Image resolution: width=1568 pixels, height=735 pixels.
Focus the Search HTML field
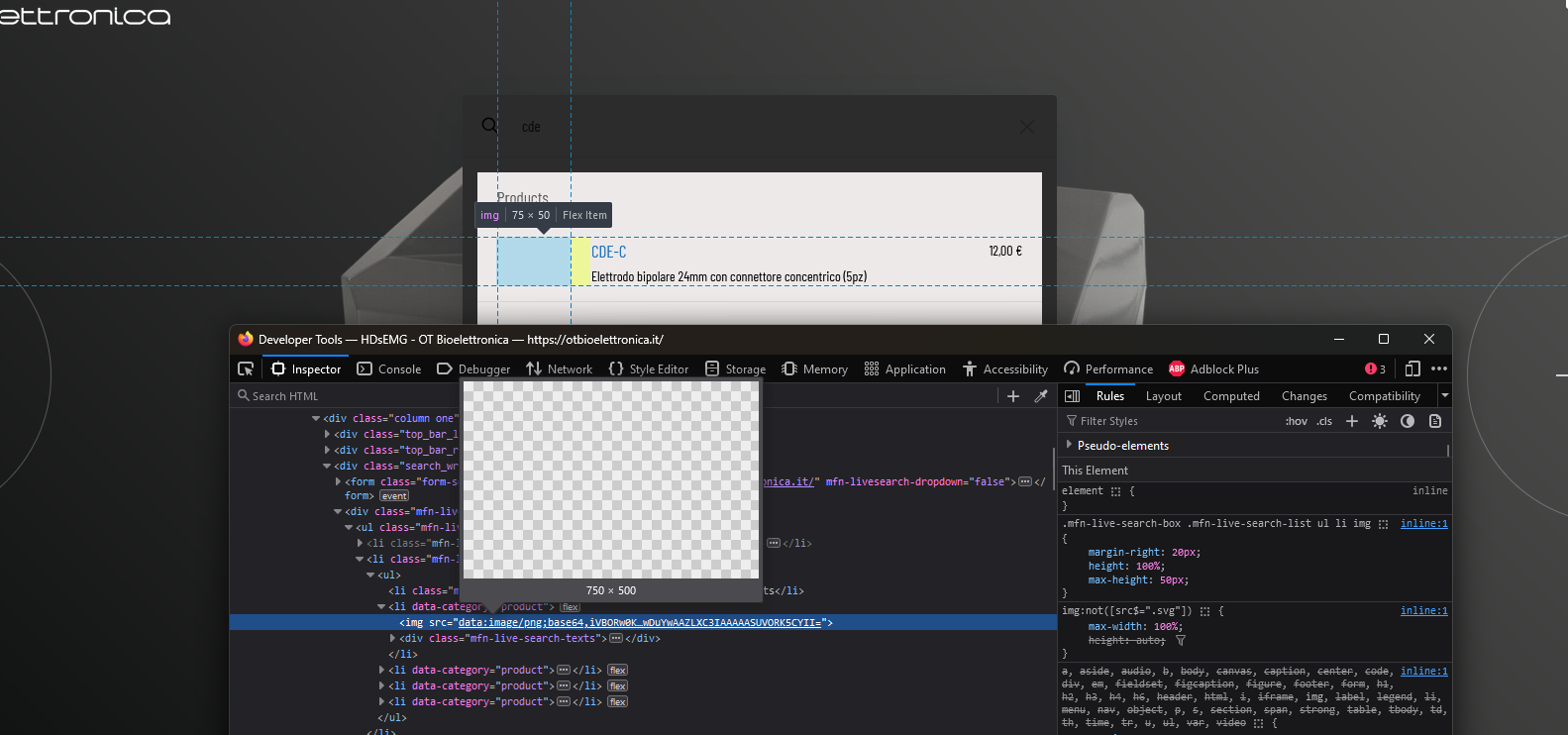[x=614, y=396]
